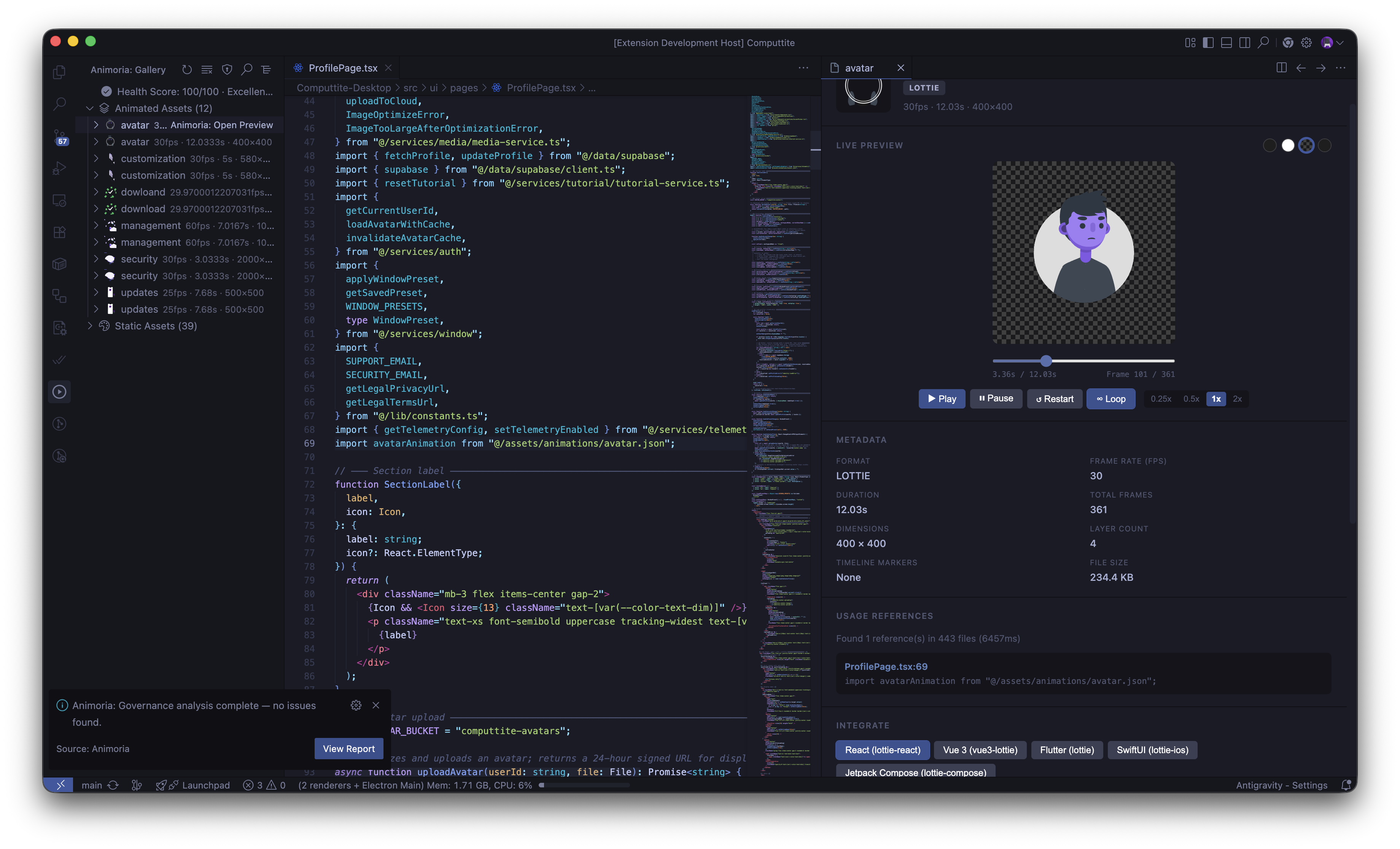The height and width of the screenshot is (849, 1400).
Task: Collapse the Animated Assets (12) section
Action: pos(90,108)
